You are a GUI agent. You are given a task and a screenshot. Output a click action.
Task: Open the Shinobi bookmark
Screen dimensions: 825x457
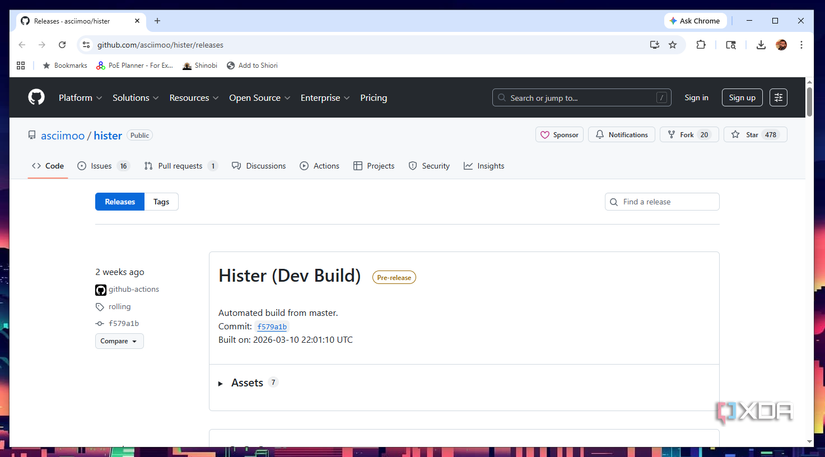200,66
